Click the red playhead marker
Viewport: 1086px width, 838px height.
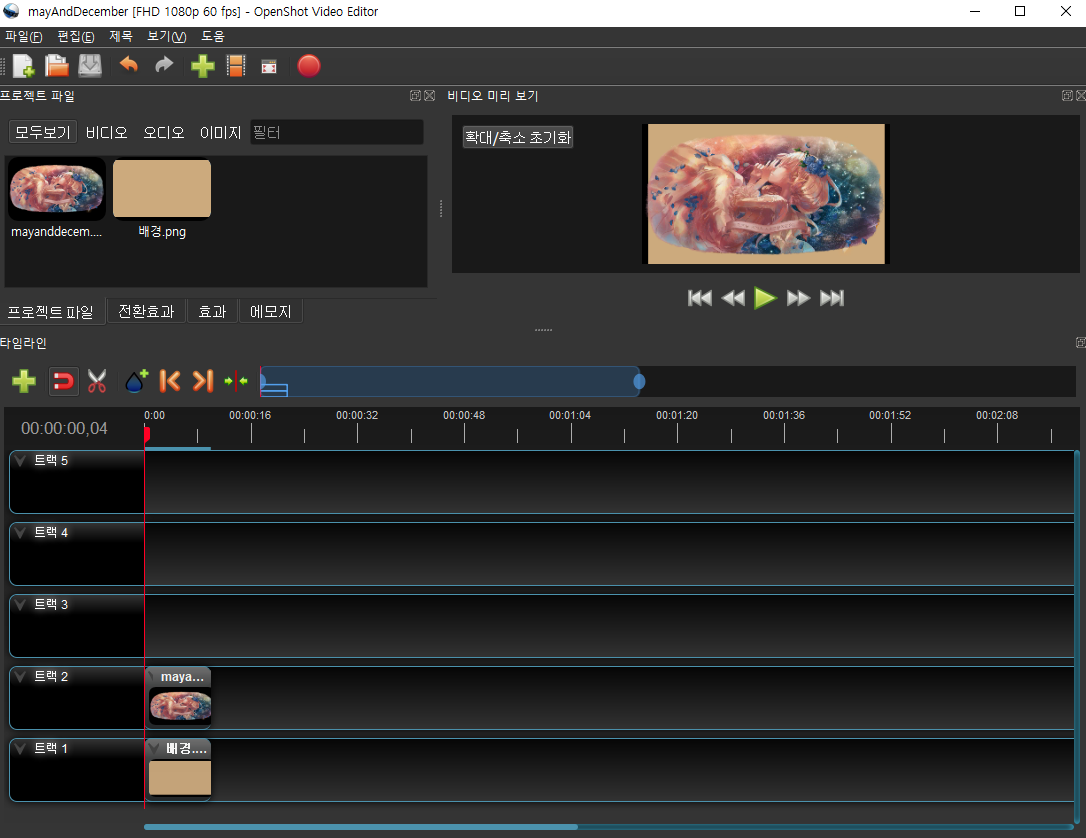(x=147, y=434)
